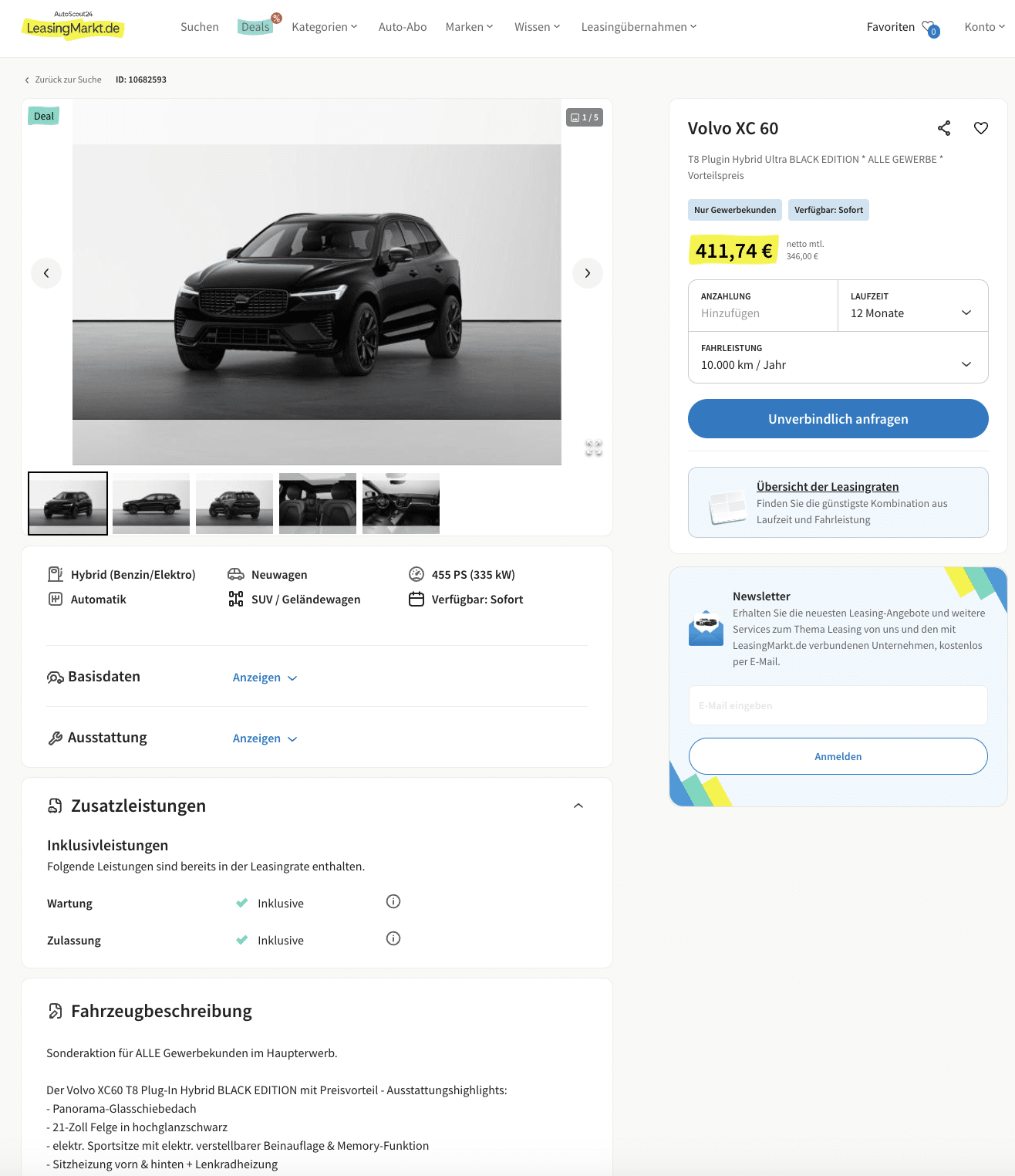Click the Basisdaten car search icon
This screenshot has width=1015, height=1176.
click(x=56, y=677)
